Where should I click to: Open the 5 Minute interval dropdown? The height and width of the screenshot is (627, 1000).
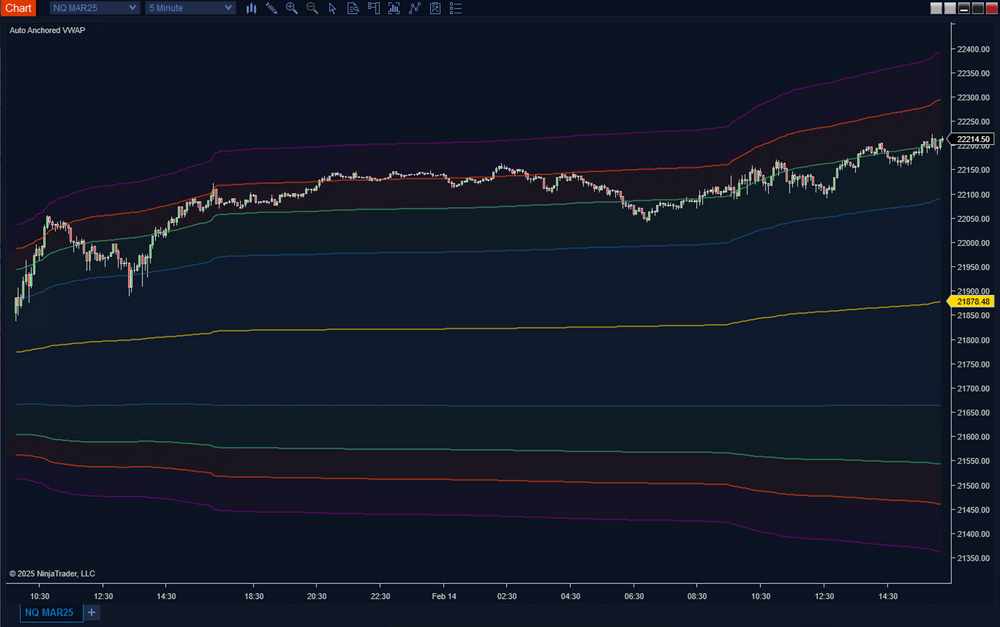[x=189, y=8]
